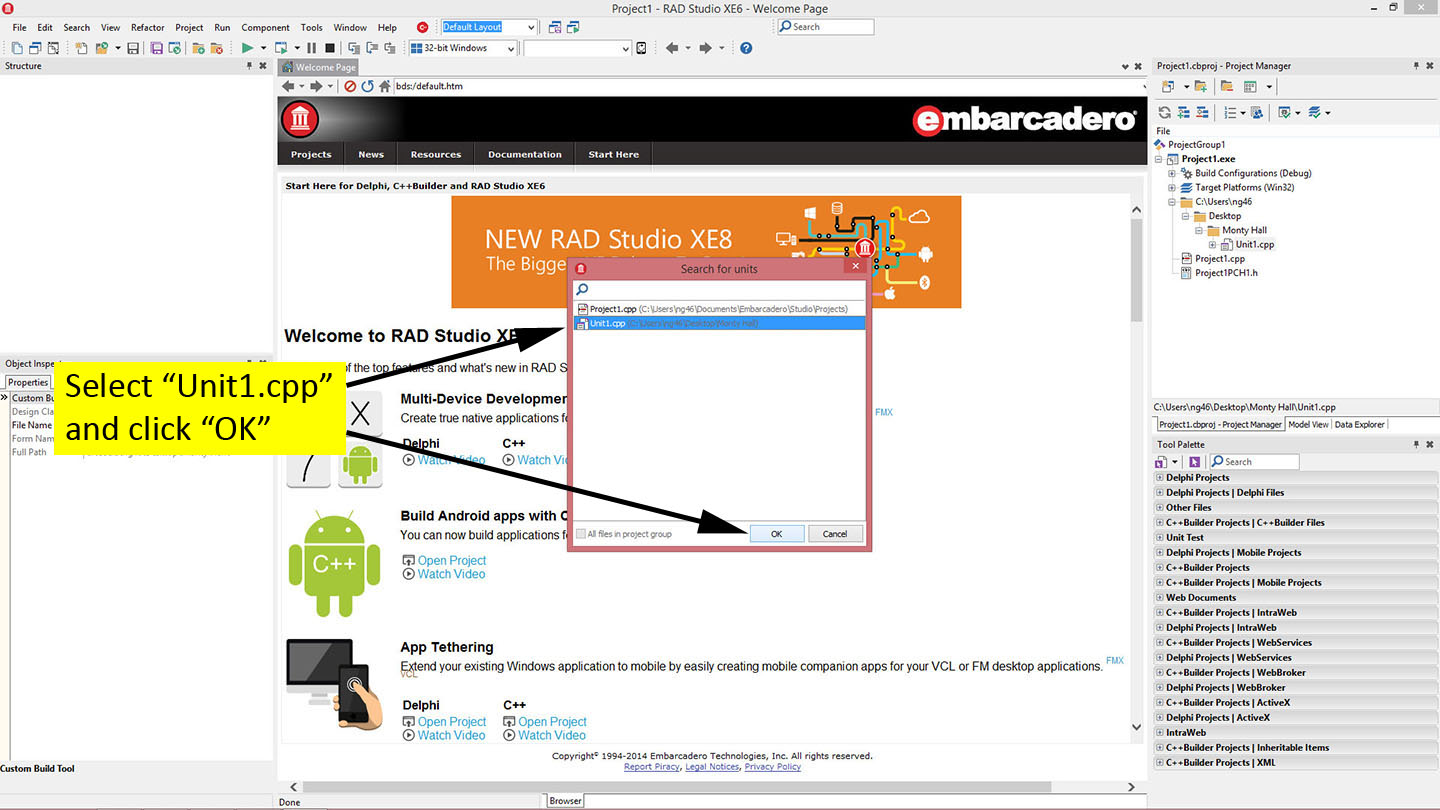Open the Project menu
1440x810 pixels.
pyautogui.click(x=189, y=27)
